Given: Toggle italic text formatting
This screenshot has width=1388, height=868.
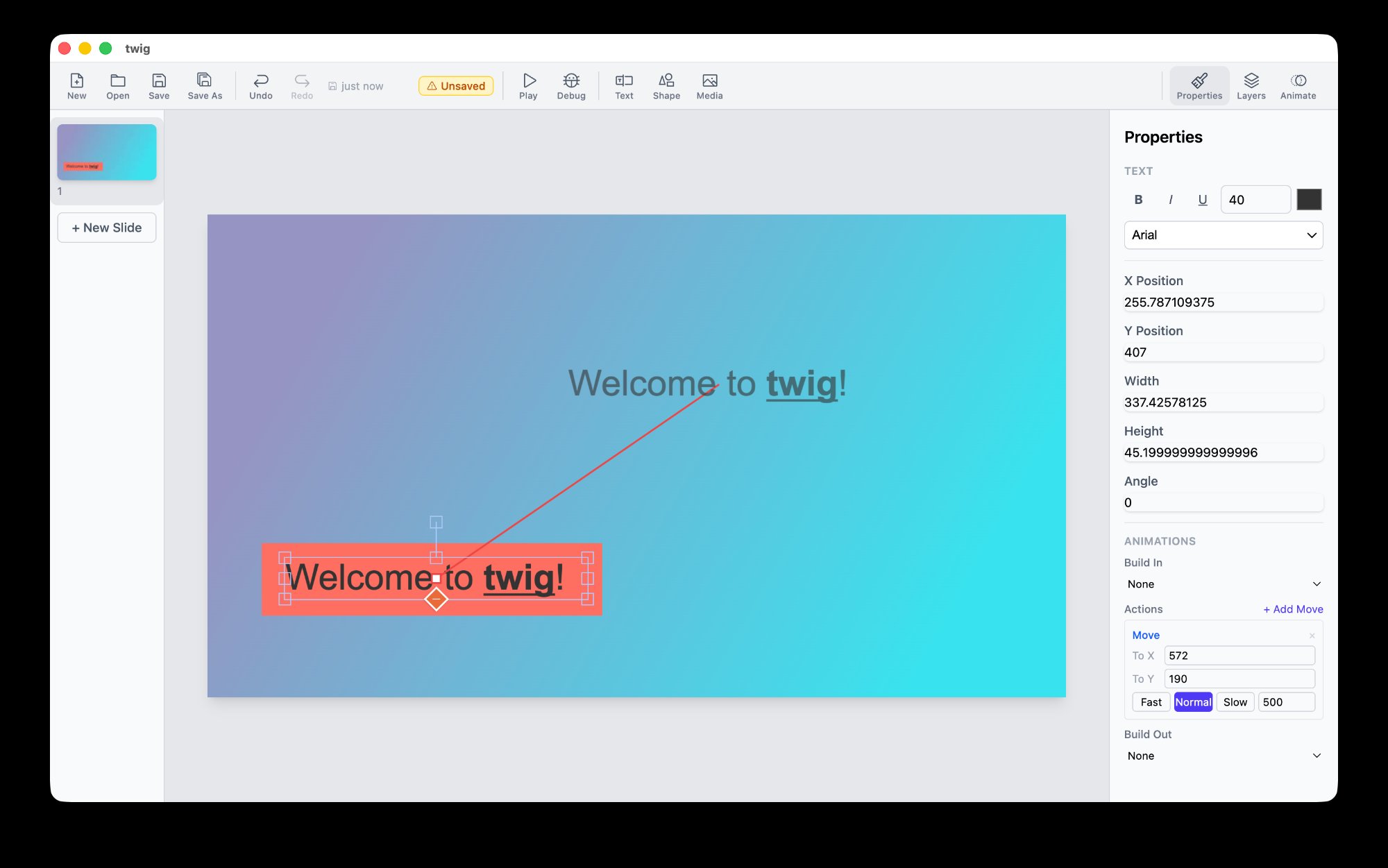Looking at the screenshot, I should click(1170, 199).
